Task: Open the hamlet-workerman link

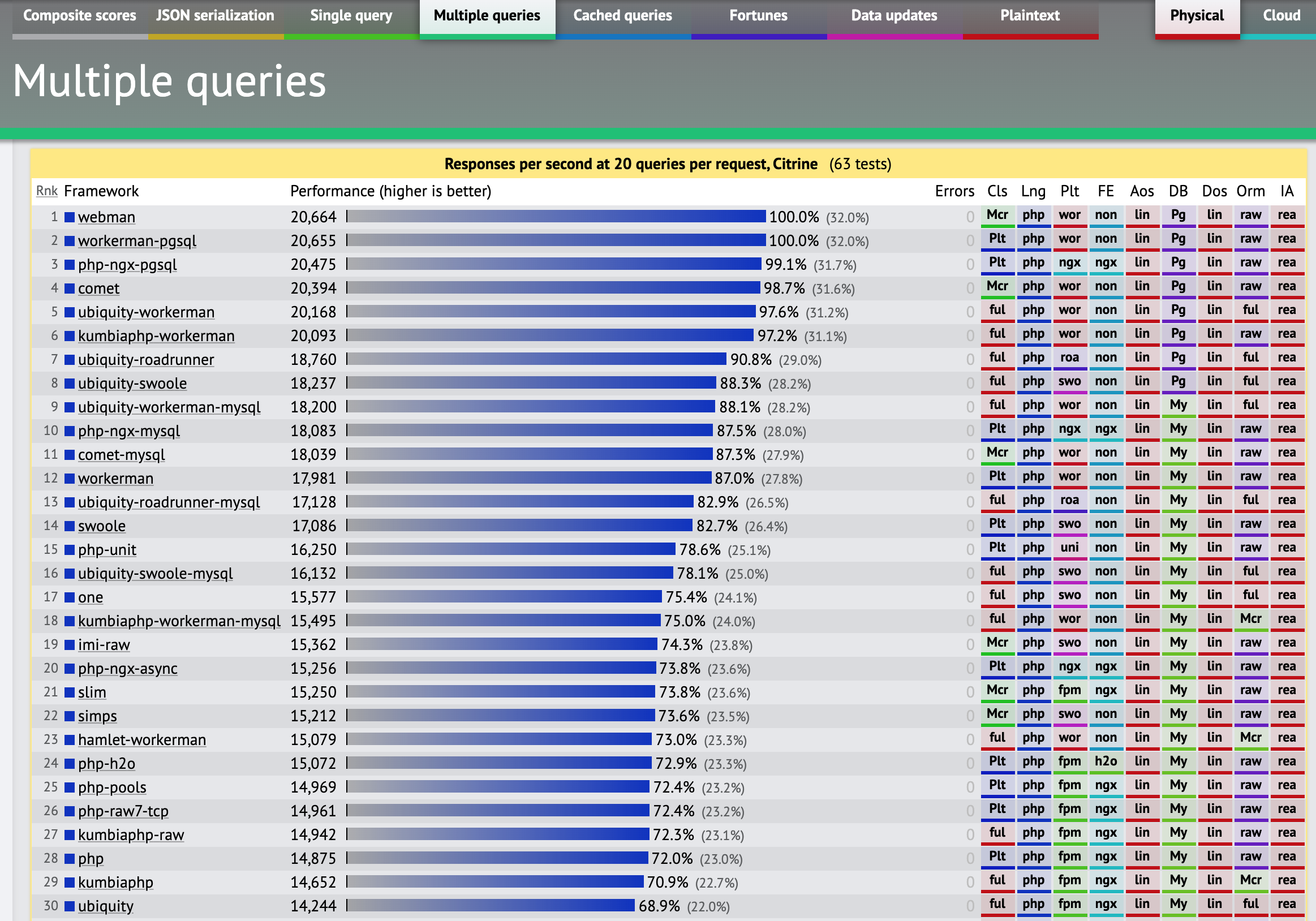Action: coord(142,741)
